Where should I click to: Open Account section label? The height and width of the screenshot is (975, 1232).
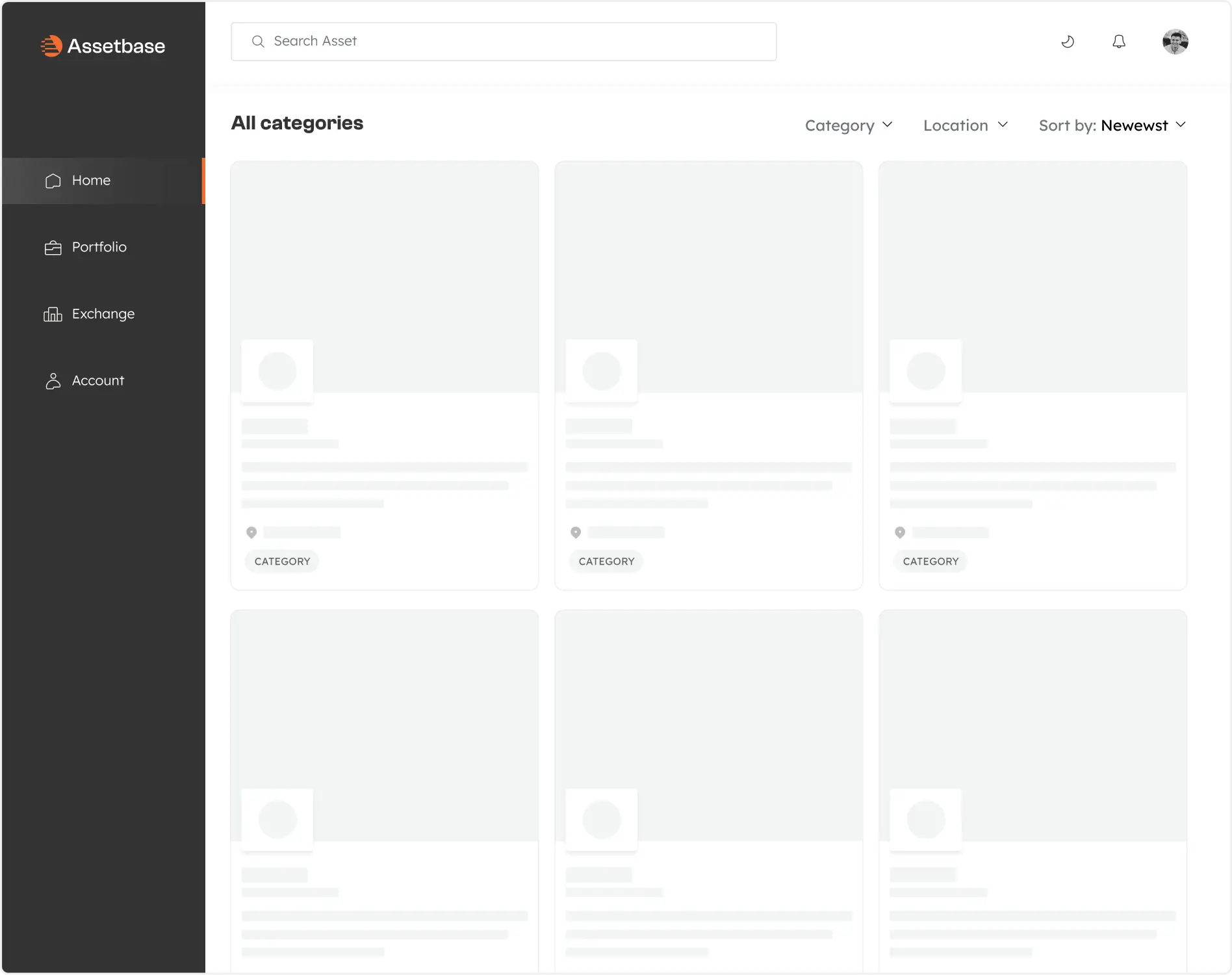(98, 381)
